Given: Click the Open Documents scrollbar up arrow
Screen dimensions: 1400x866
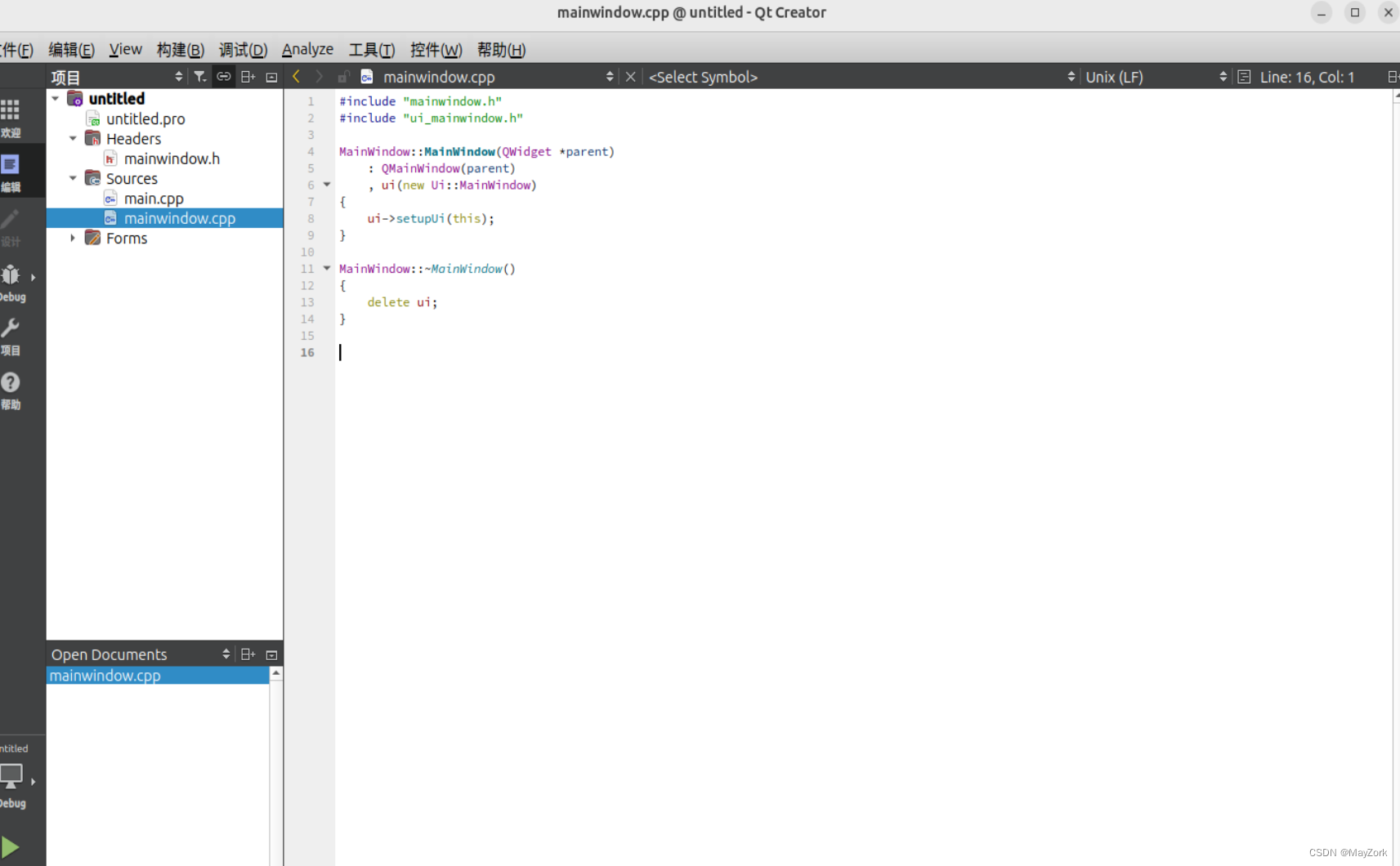Looking at the screenshot, I should [276, 673].
